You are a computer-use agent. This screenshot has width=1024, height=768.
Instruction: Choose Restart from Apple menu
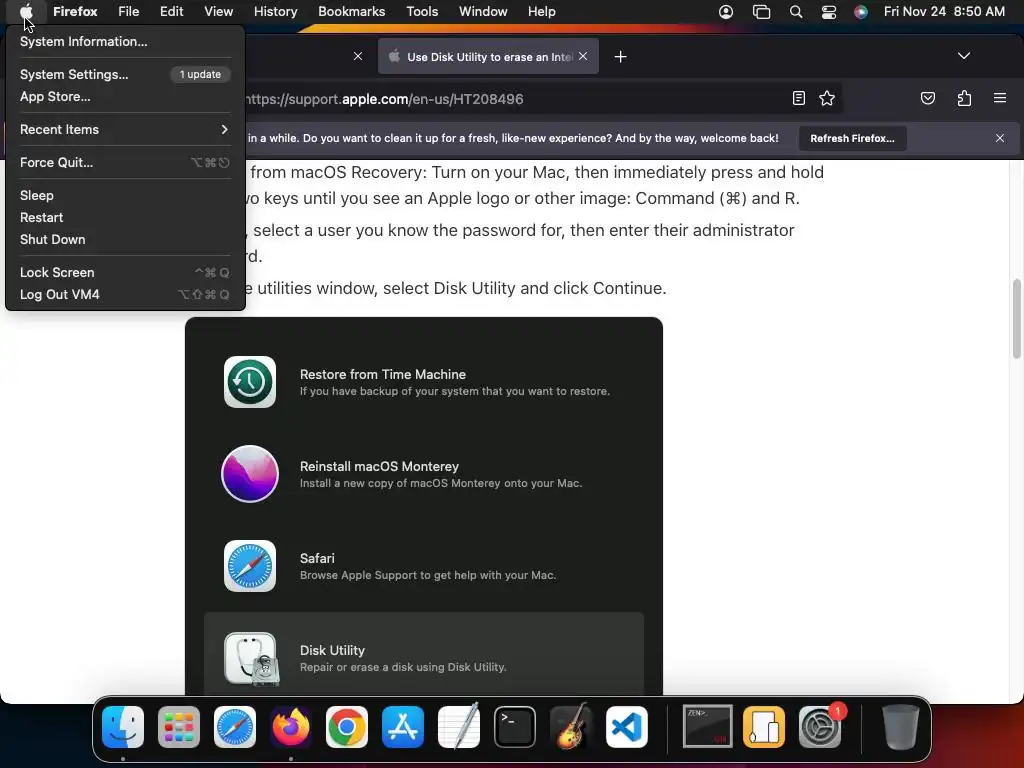pos(125,217)
